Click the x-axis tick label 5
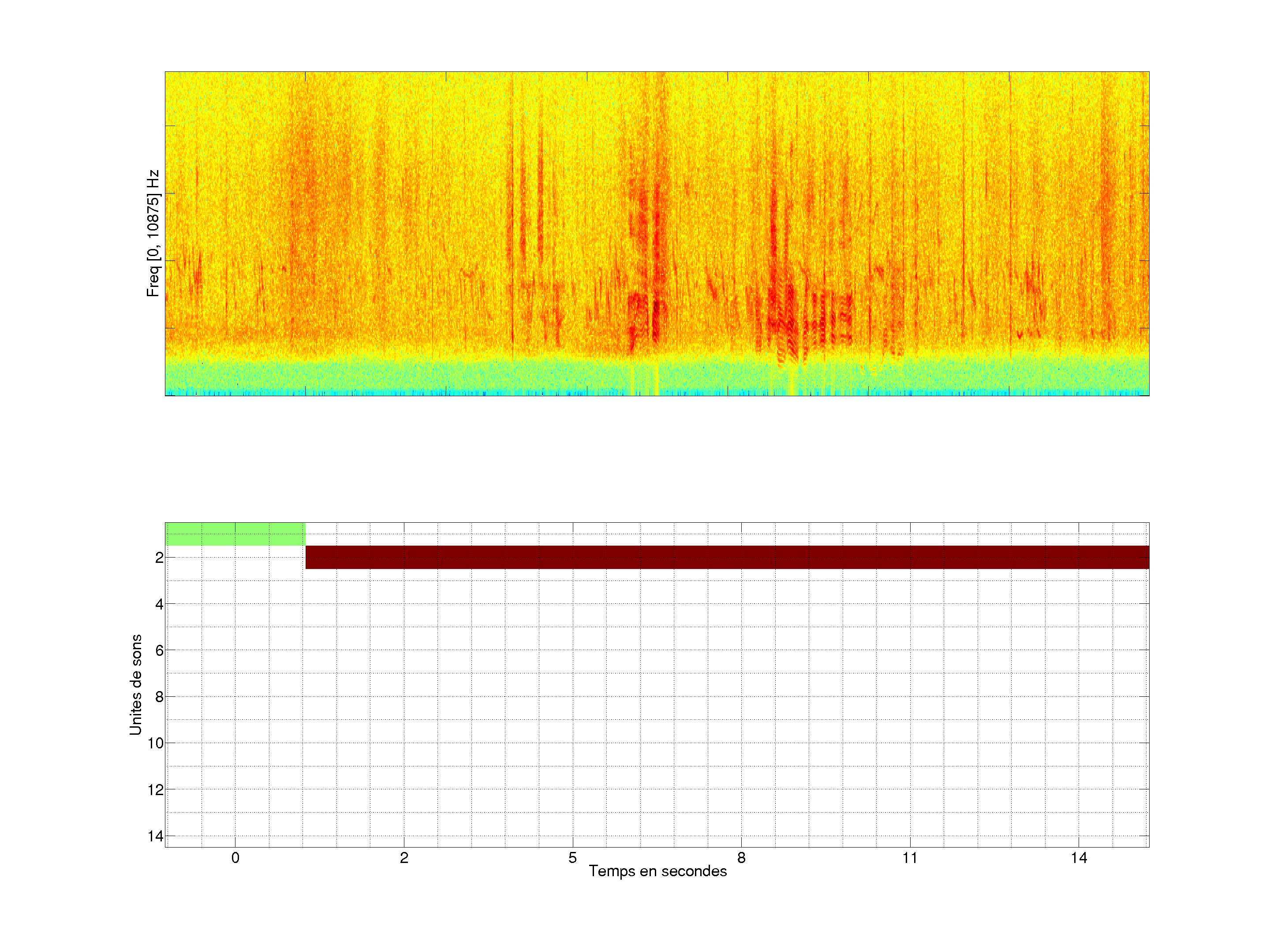 572,858
